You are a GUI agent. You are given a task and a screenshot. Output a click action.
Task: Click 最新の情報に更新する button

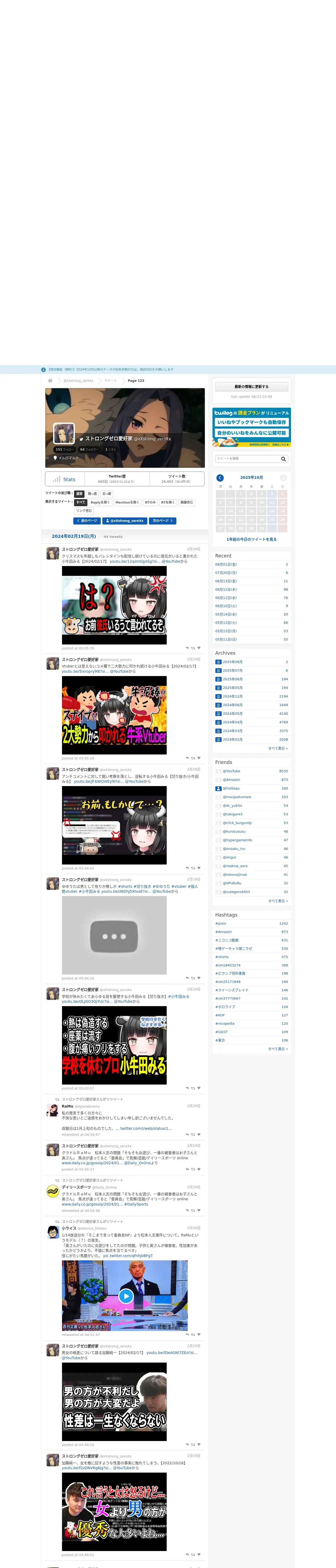251,387
